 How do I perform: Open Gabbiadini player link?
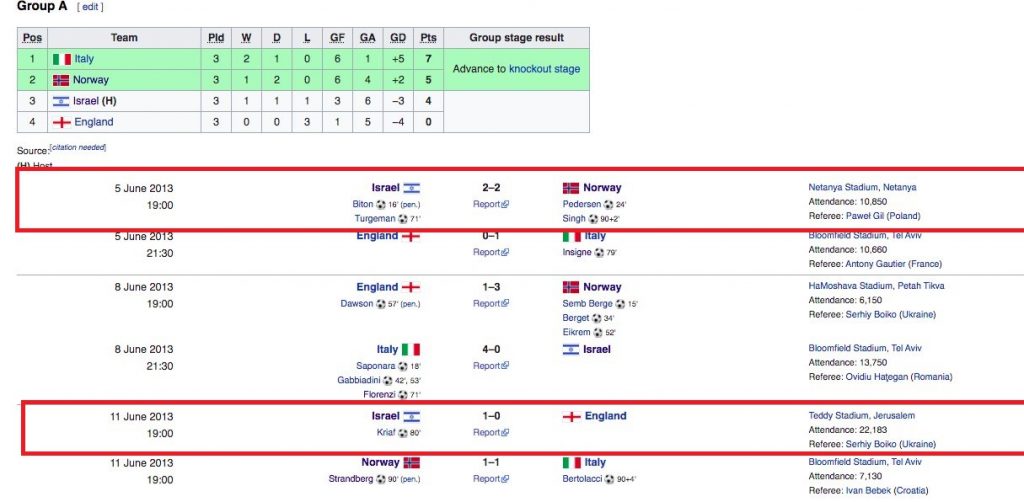[x=359, y=380]
